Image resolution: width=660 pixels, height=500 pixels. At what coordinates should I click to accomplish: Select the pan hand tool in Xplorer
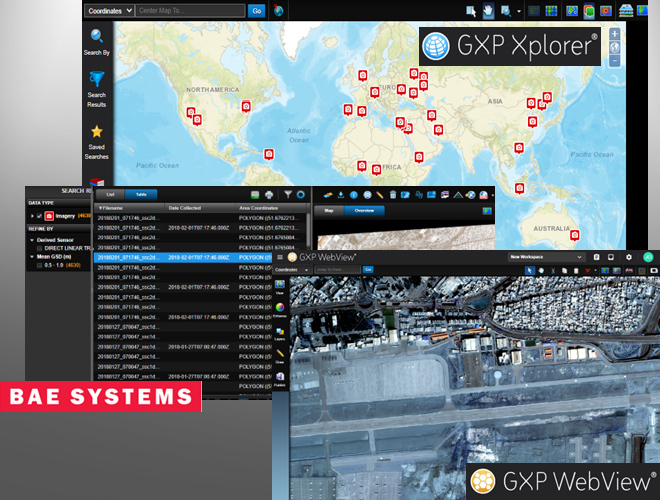(x=488, y=11)
